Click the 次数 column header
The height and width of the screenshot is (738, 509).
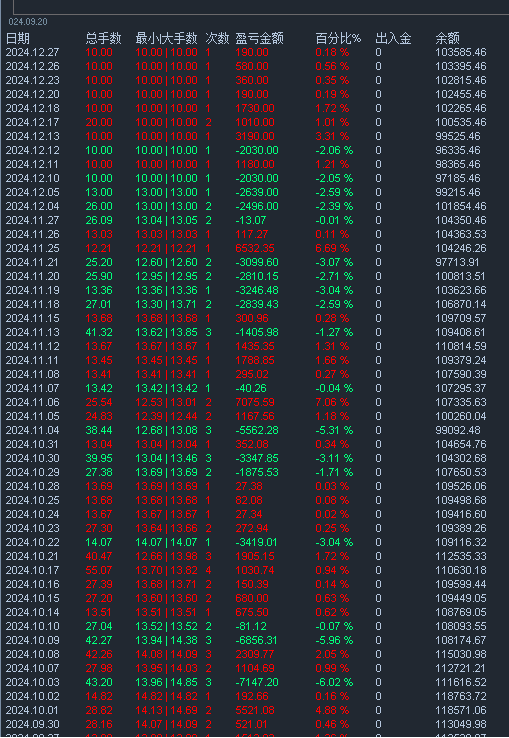point(217,38)
